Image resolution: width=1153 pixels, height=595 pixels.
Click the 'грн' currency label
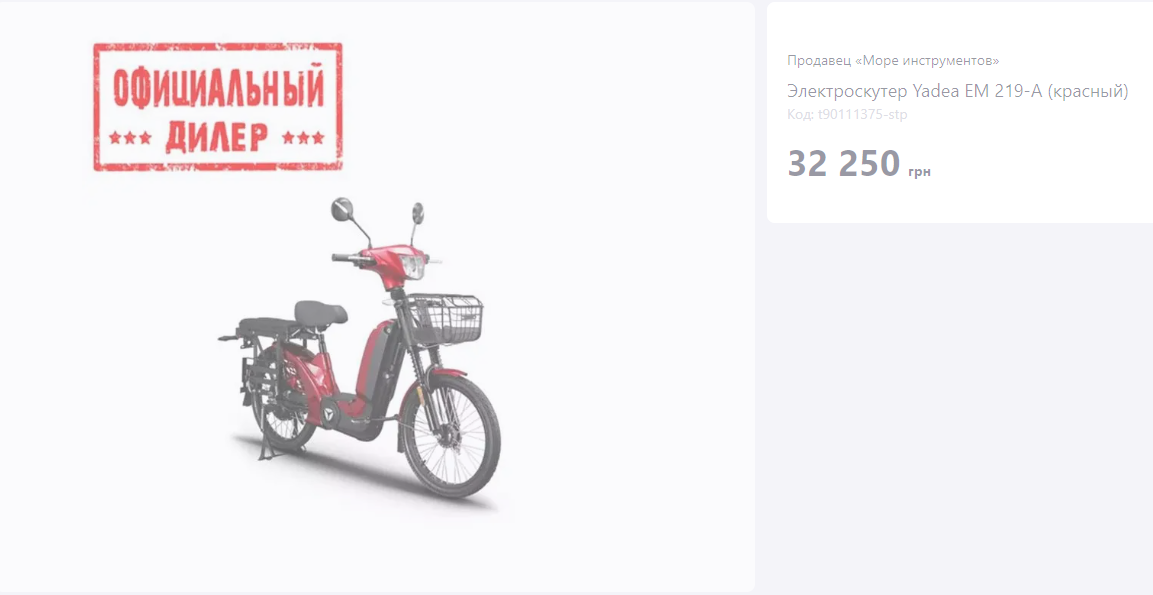(x=919, y=171)
